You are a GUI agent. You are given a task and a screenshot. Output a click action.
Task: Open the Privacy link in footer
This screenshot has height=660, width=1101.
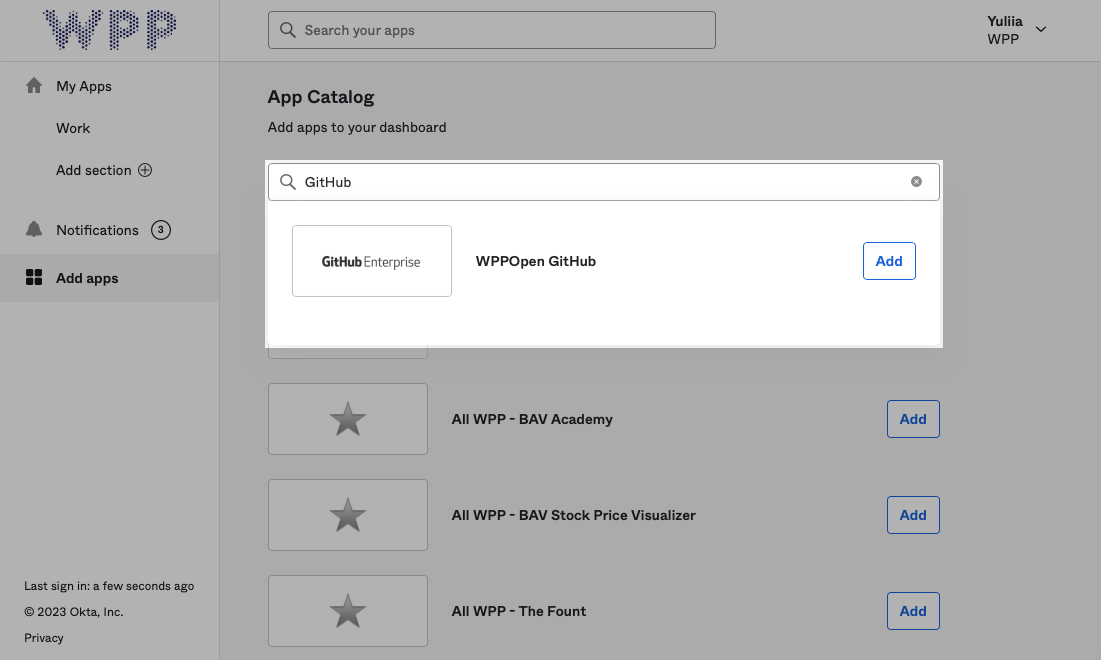click(44, 638)
